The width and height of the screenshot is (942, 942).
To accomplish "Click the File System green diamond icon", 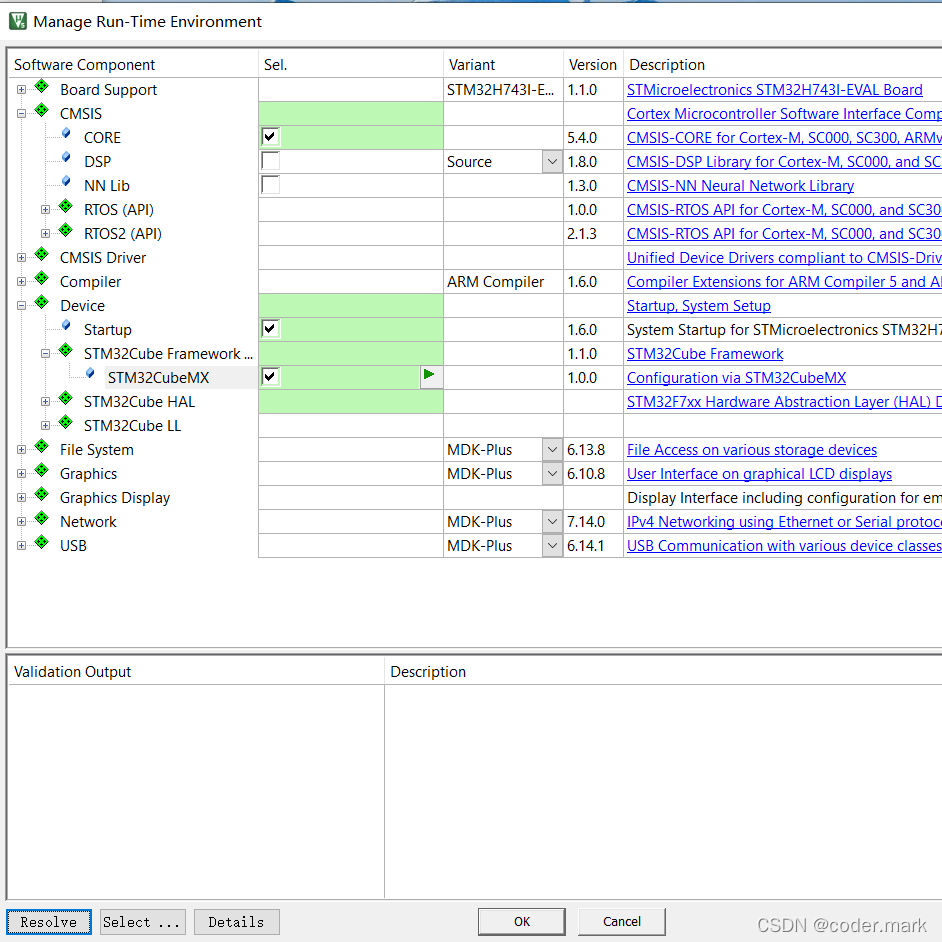I will (x=41, y=447).
